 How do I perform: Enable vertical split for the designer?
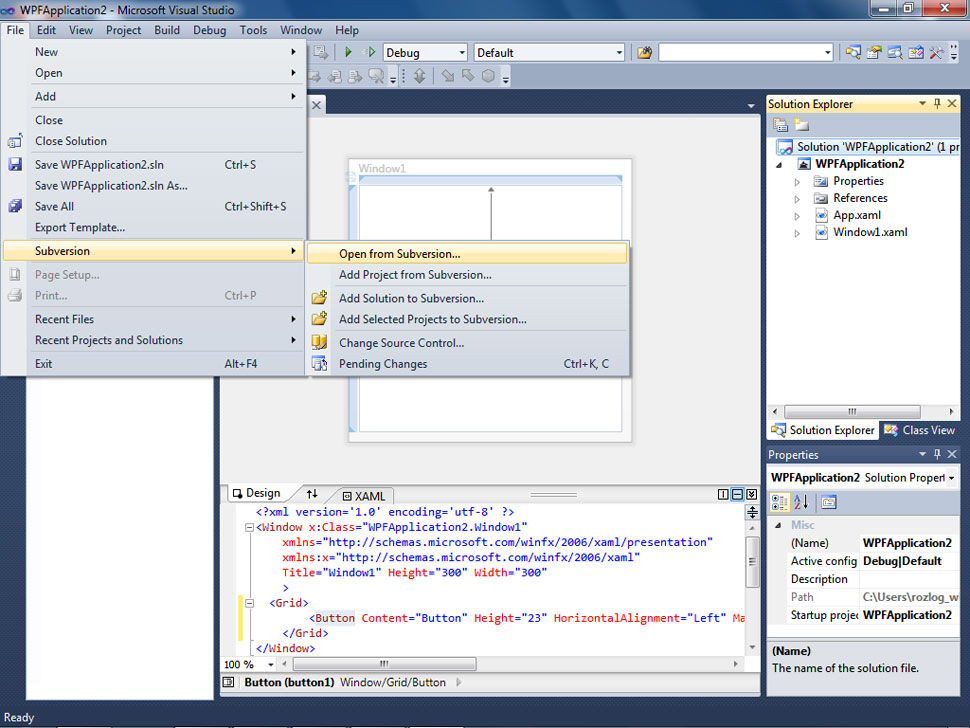tap(723, 494)
